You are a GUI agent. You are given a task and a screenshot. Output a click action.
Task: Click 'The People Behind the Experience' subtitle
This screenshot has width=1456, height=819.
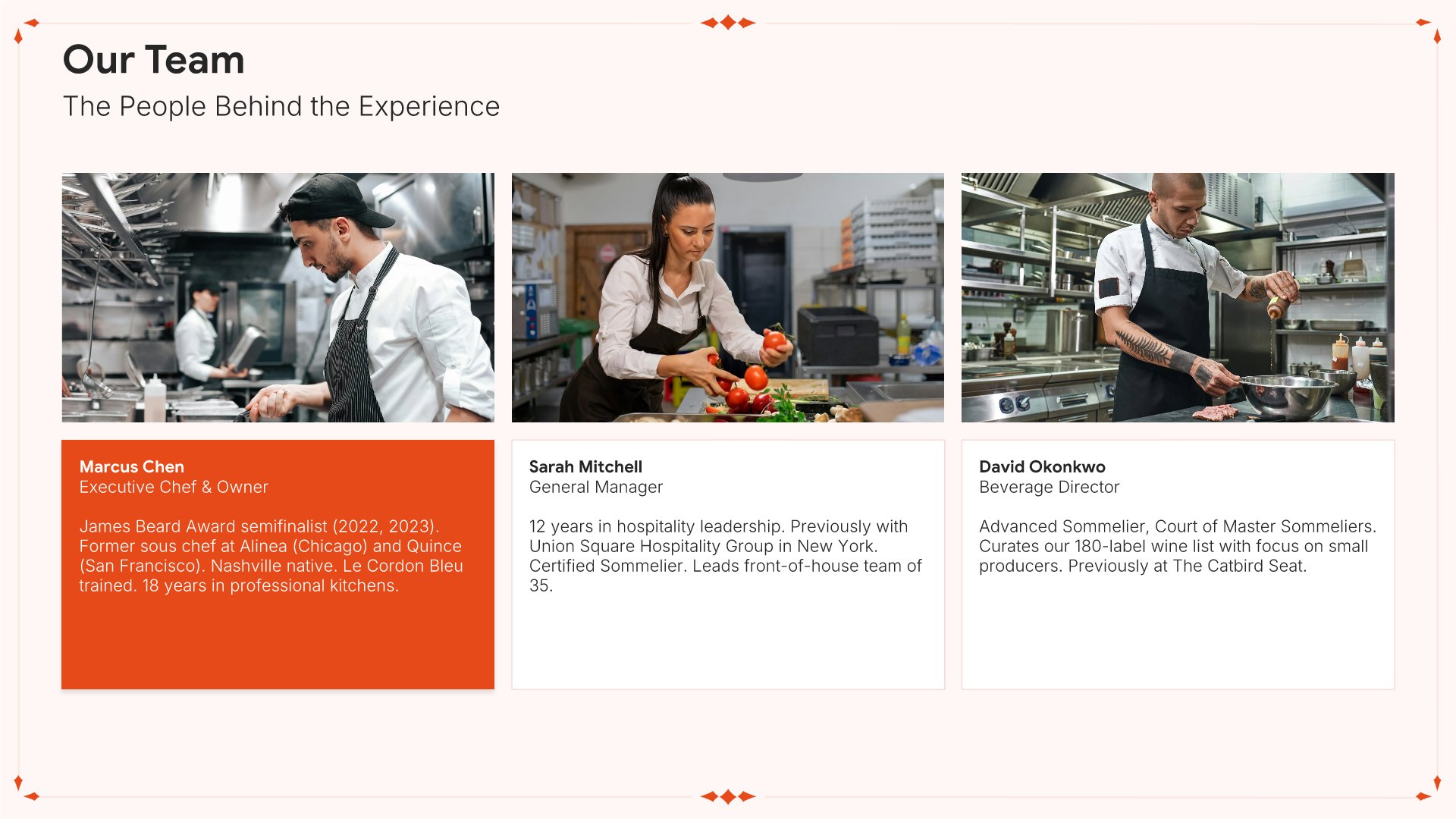[x=281, y=106]
